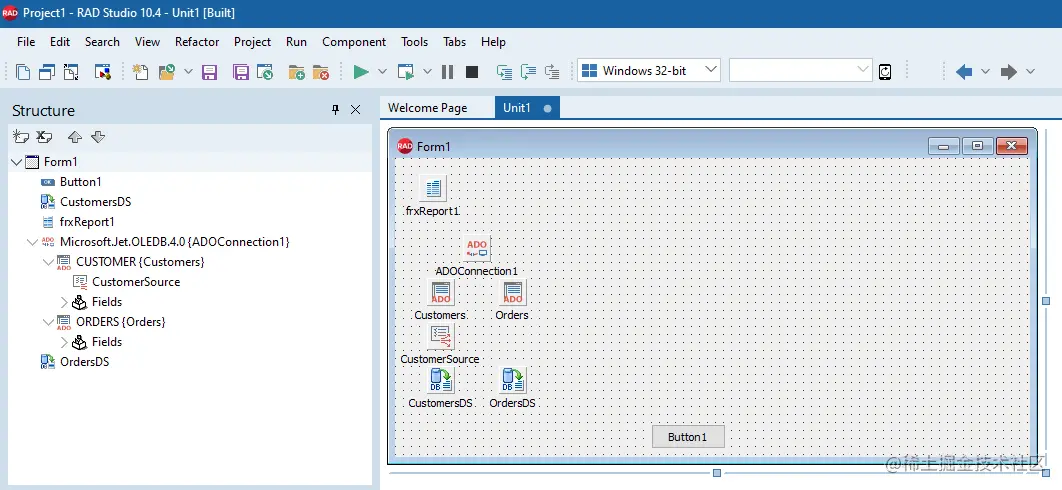Viewport: 1062px width, 490px height.
Task: Click Add File to Project folder icon
Action: pyautogui.click(x=297, y=72)
